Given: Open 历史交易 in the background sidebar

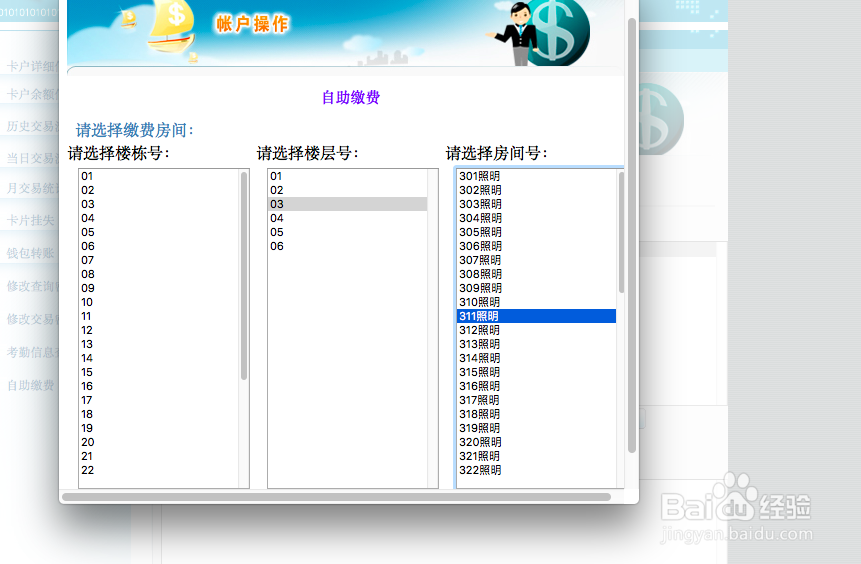Looking at the screenshot, I should tap(32, 126).
